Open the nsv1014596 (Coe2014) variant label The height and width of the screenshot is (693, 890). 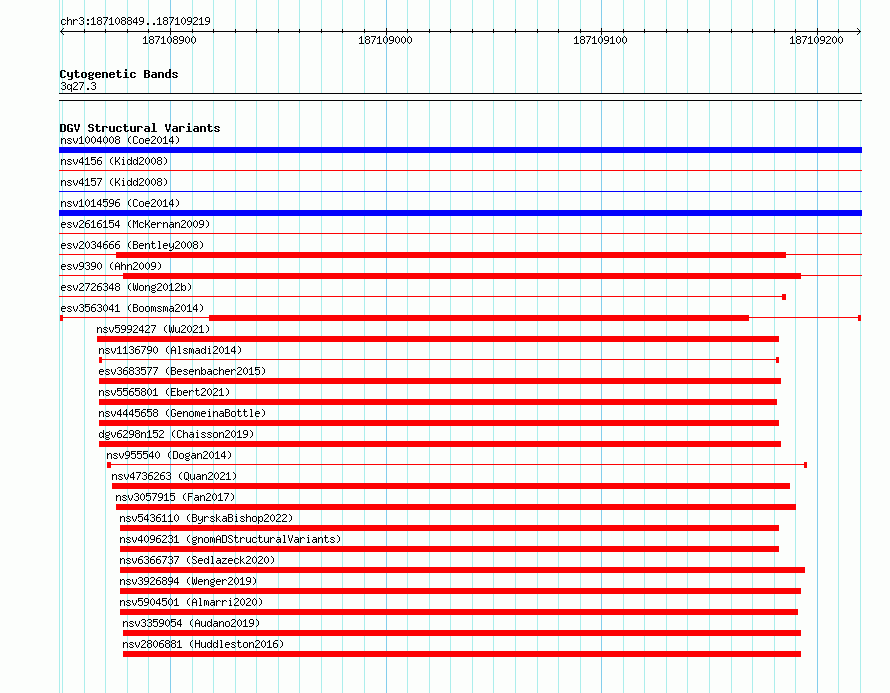point(120,203)
